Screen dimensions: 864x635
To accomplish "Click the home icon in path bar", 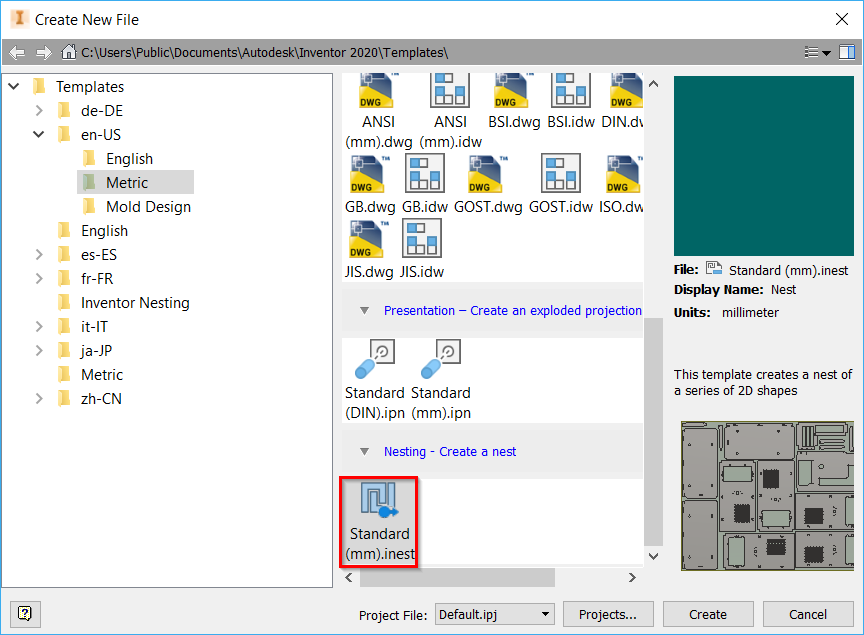I will (x=68, y=52).
